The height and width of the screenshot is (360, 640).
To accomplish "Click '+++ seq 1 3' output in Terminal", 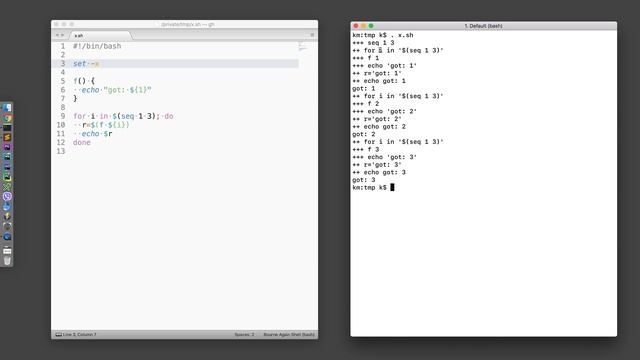I will pyautogui.click(x=373, y=43).
